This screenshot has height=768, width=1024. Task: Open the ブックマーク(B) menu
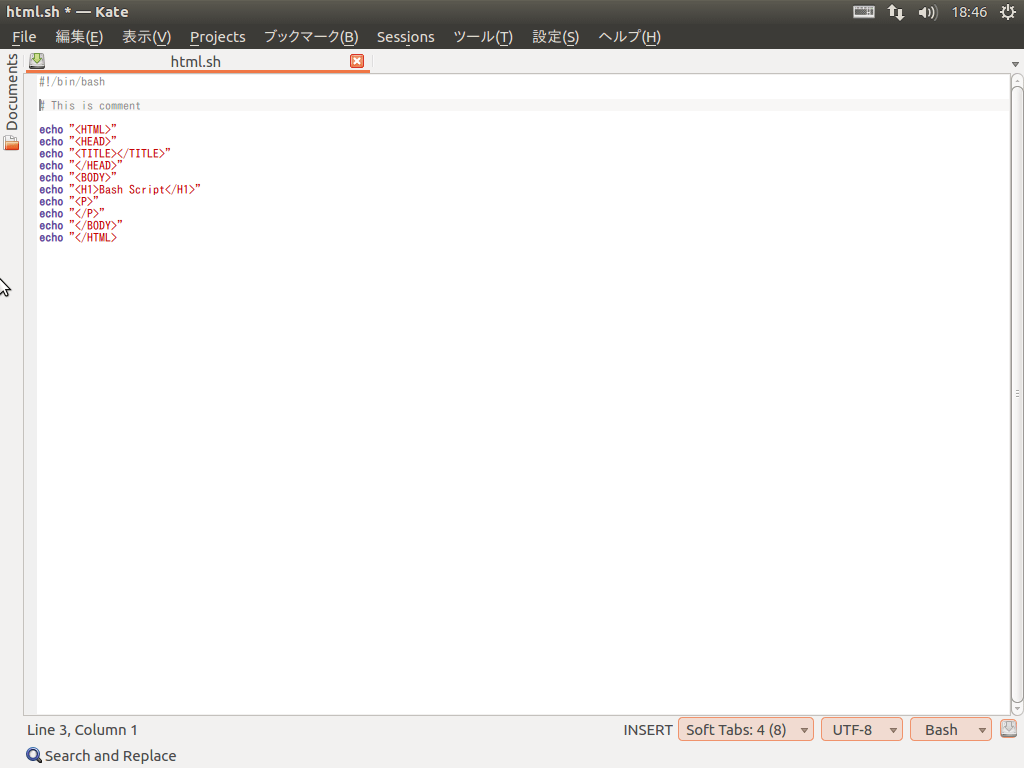311,37
